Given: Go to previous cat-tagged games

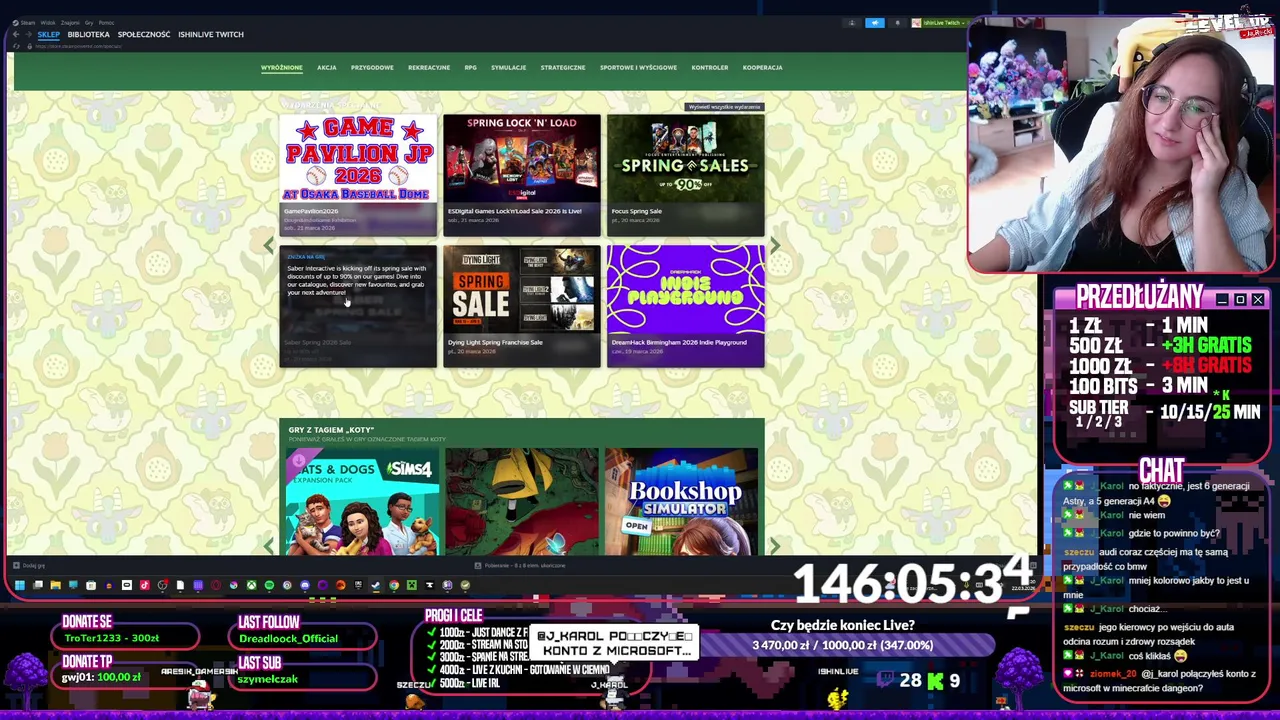Looking at the screenshot, I should tap(268, 546).
